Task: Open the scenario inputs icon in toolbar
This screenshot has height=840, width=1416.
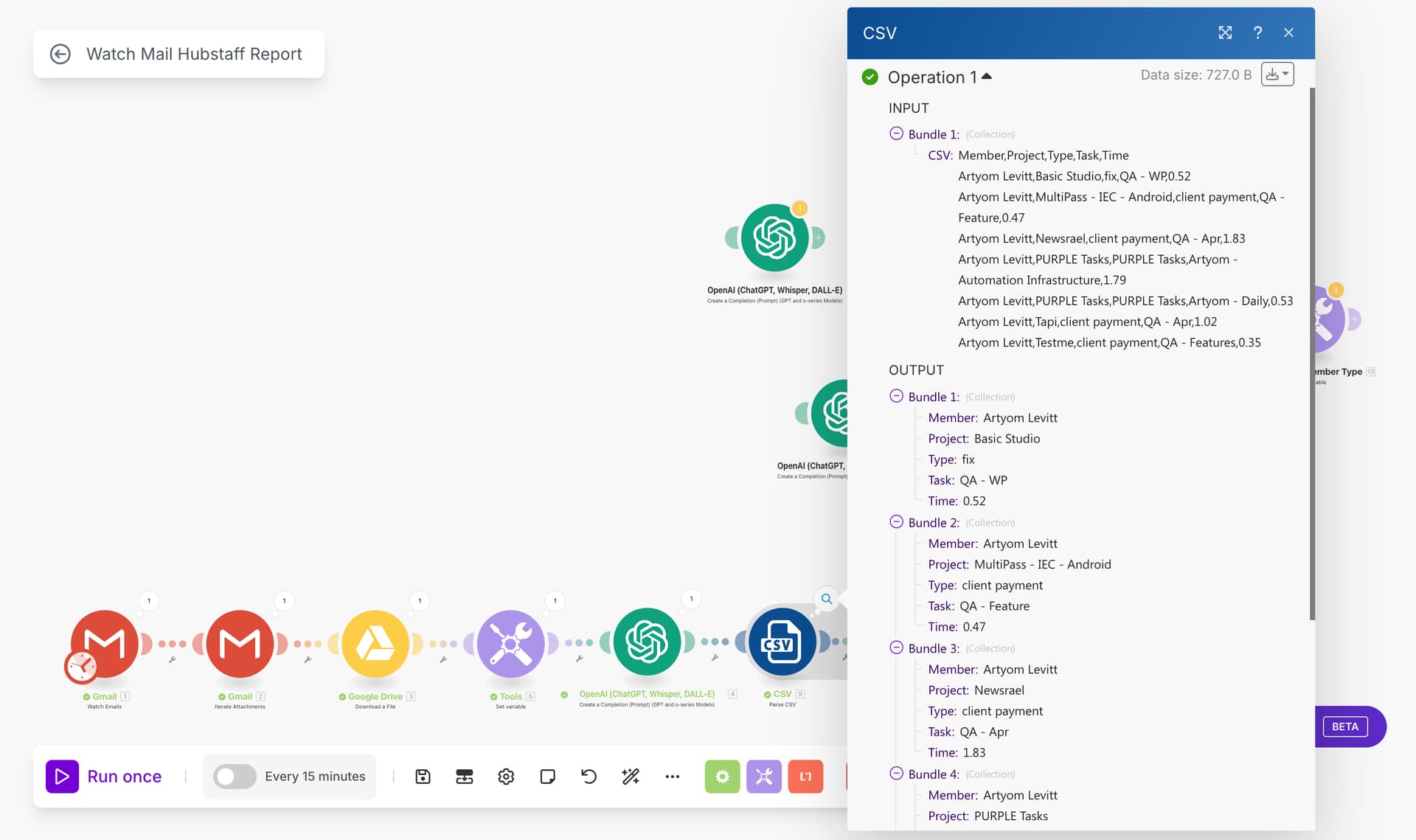Action: (465, 776)
